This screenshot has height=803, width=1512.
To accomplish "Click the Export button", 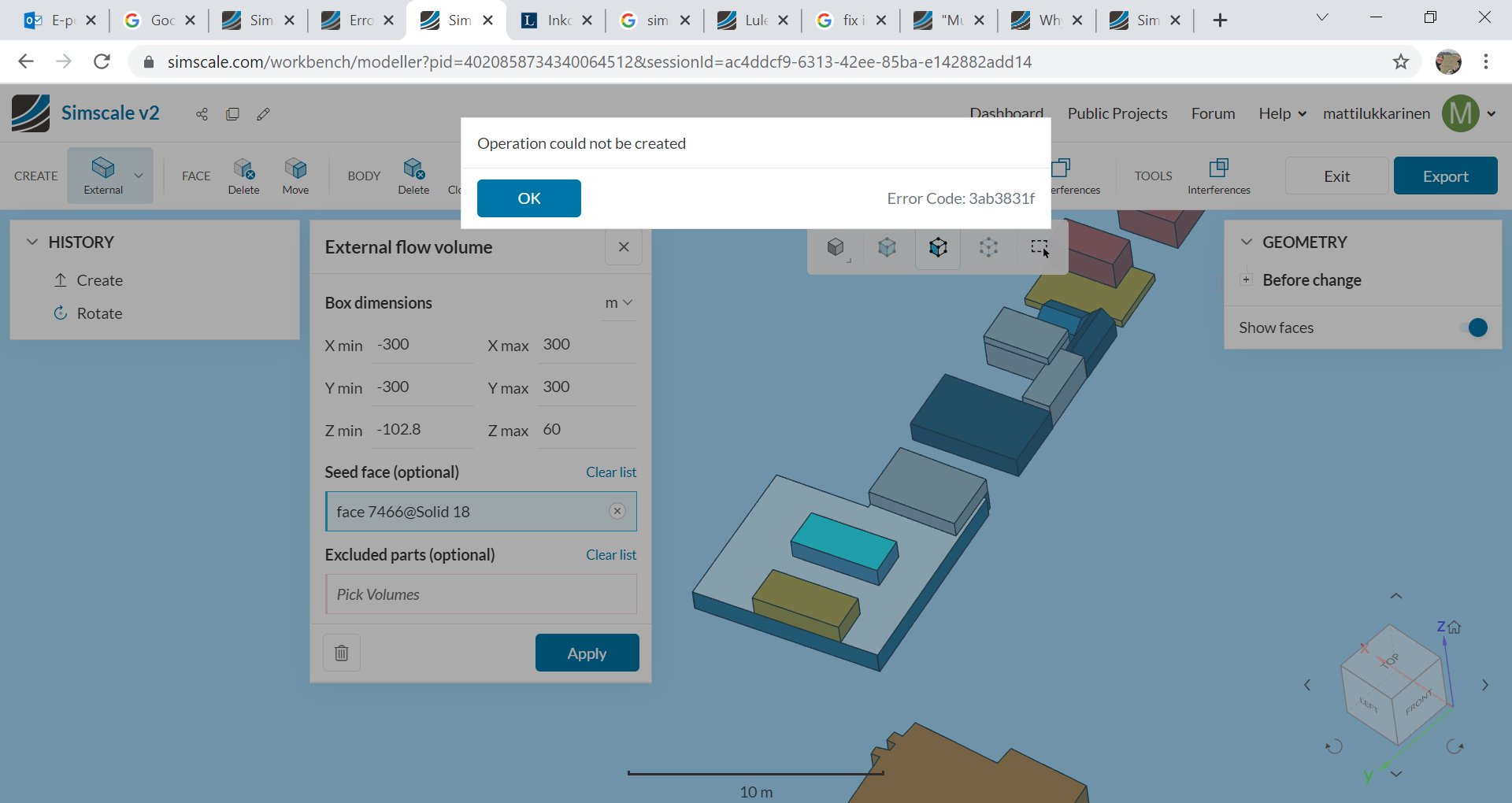I will click(1445, 176).
